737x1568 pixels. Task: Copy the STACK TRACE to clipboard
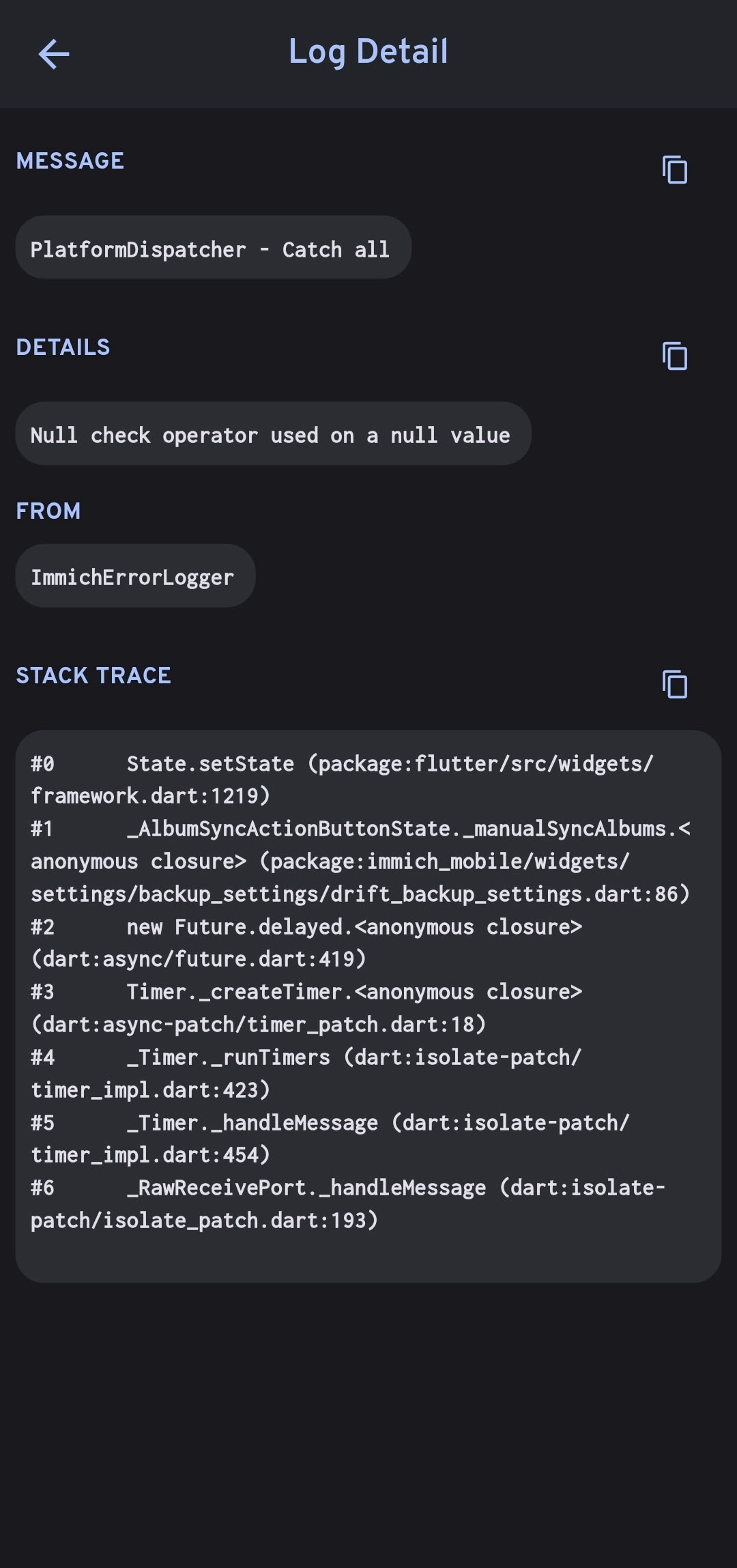click(x=674, y=685)
